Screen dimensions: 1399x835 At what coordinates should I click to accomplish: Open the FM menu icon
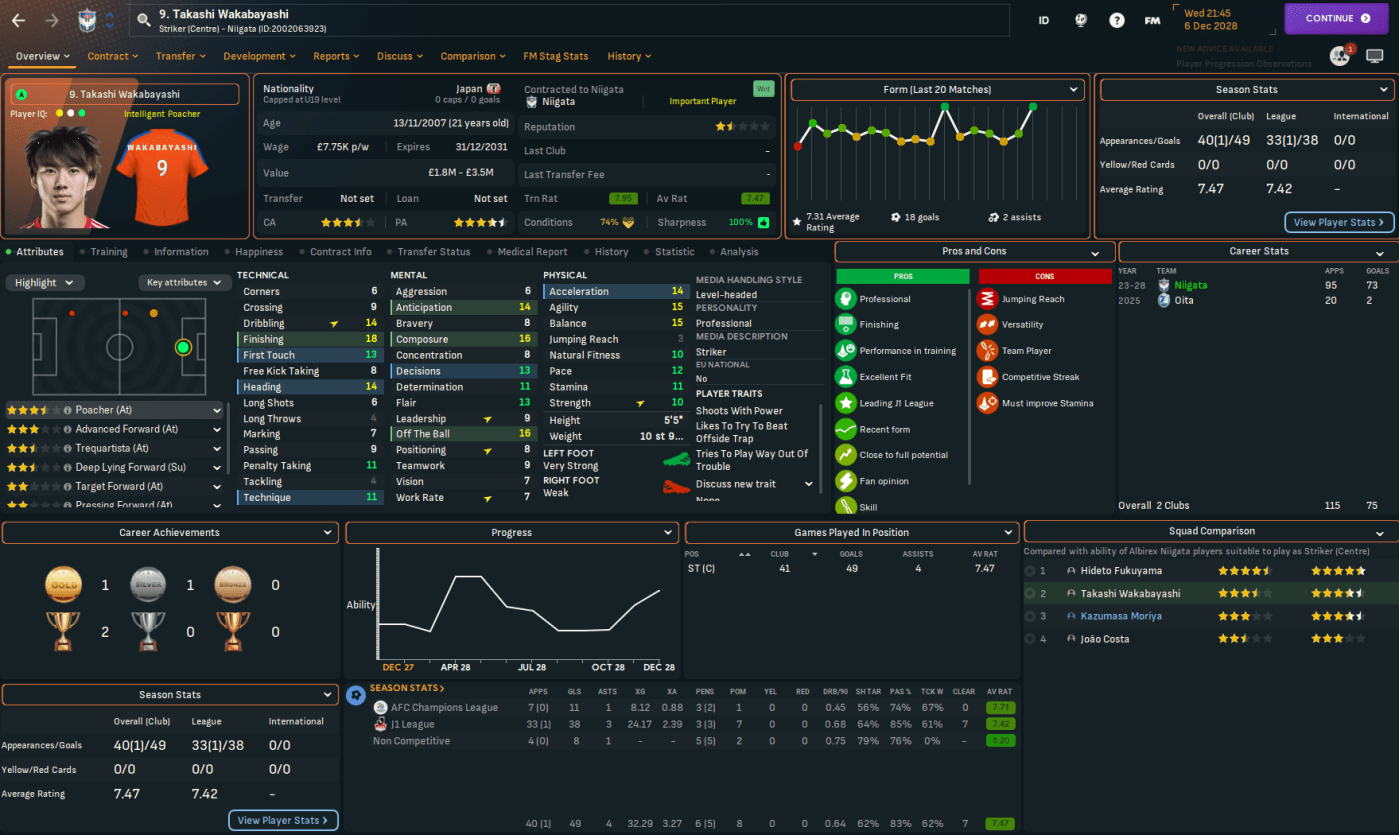coord(1152,20)
